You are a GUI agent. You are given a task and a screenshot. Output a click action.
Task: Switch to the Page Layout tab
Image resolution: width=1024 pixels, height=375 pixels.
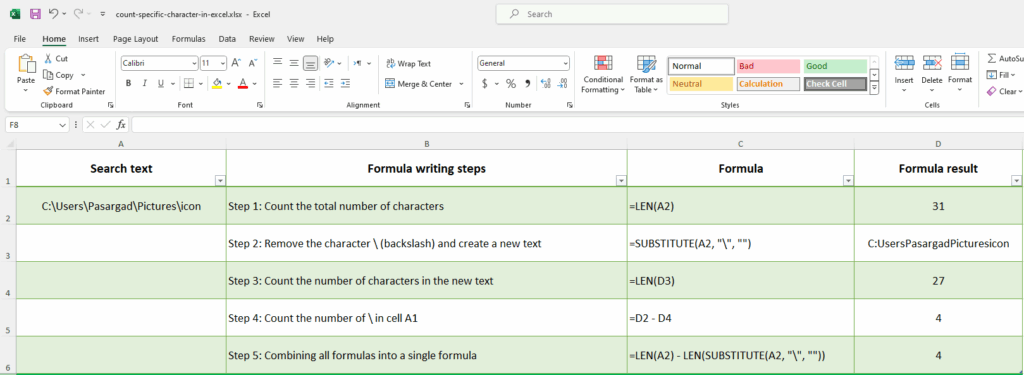[135, 39]
